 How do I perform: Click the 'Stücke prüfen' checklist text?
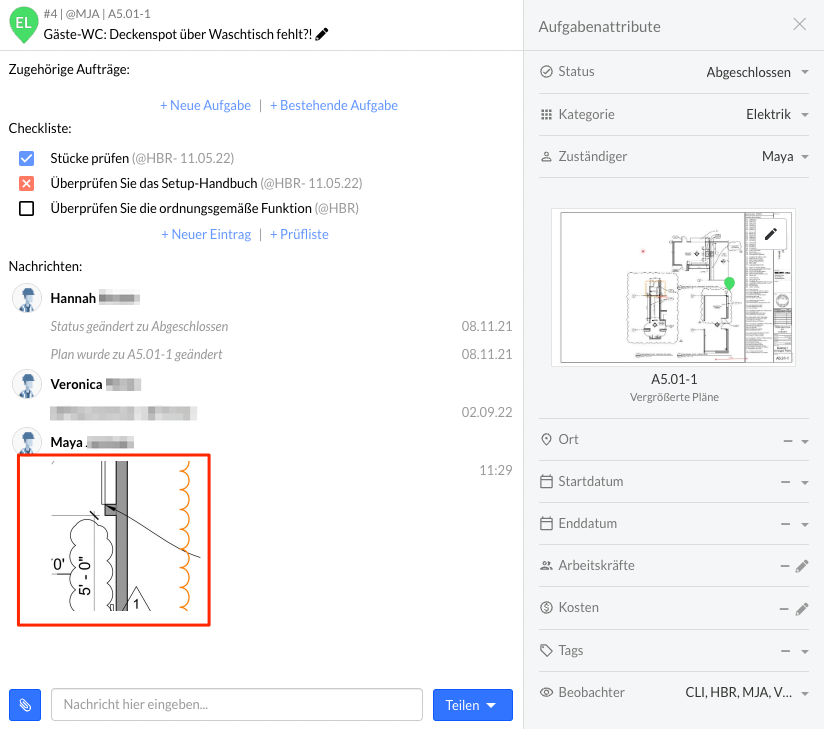point(90,158)
